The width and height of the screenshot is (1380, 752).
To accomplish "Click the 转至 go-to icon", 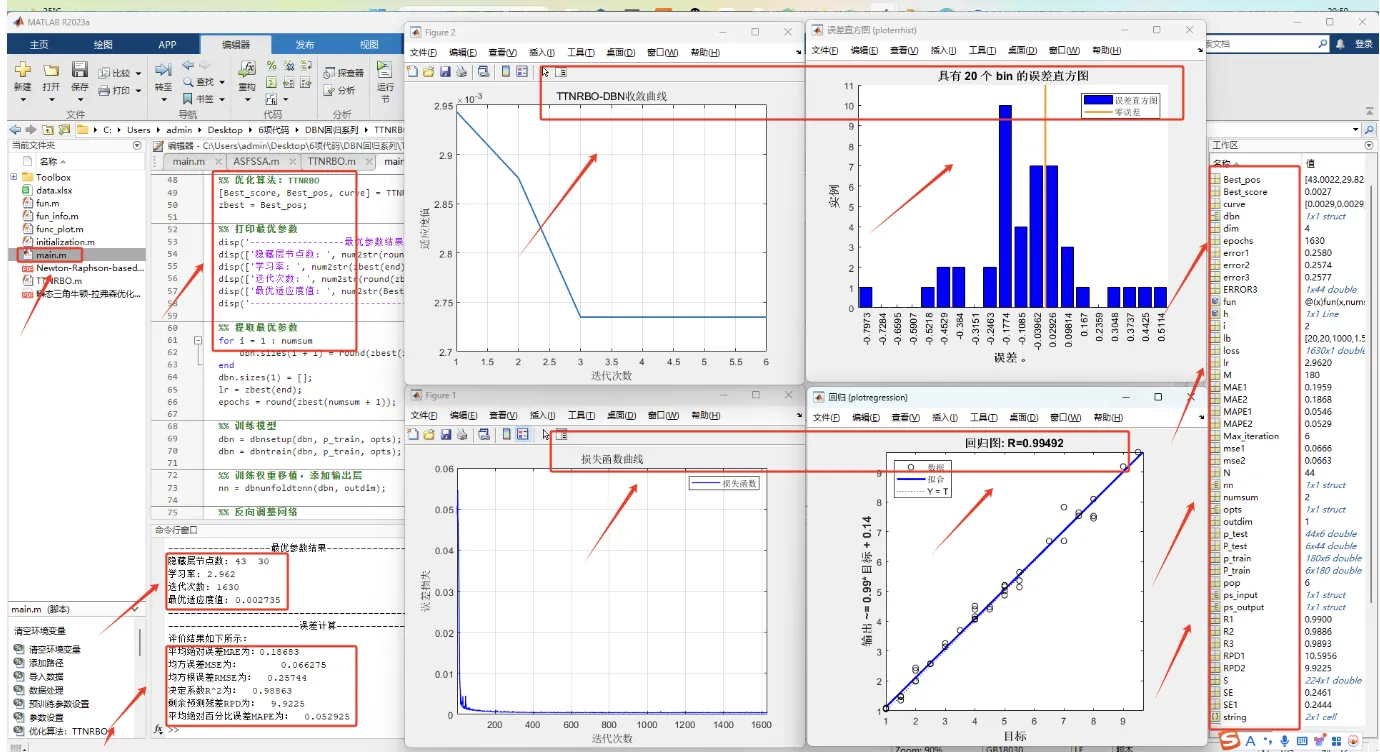I will click(x=163, y=69).
